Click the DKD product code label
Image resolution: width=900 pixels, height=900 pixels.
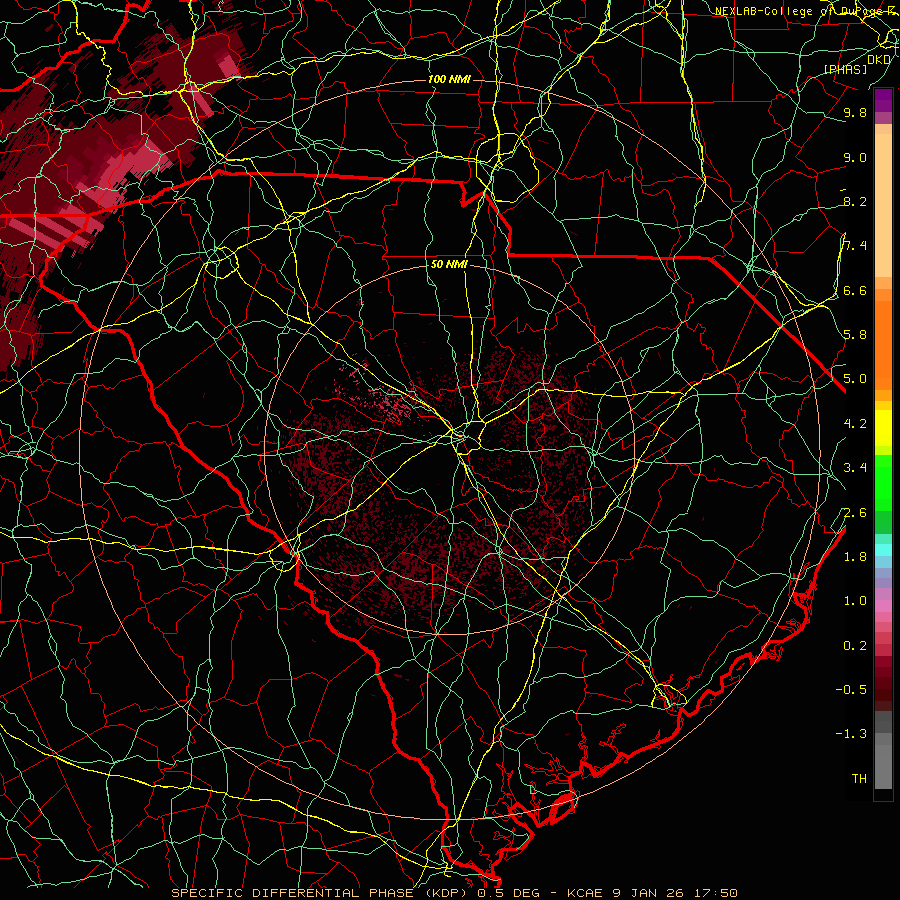(x=879, y=59)
